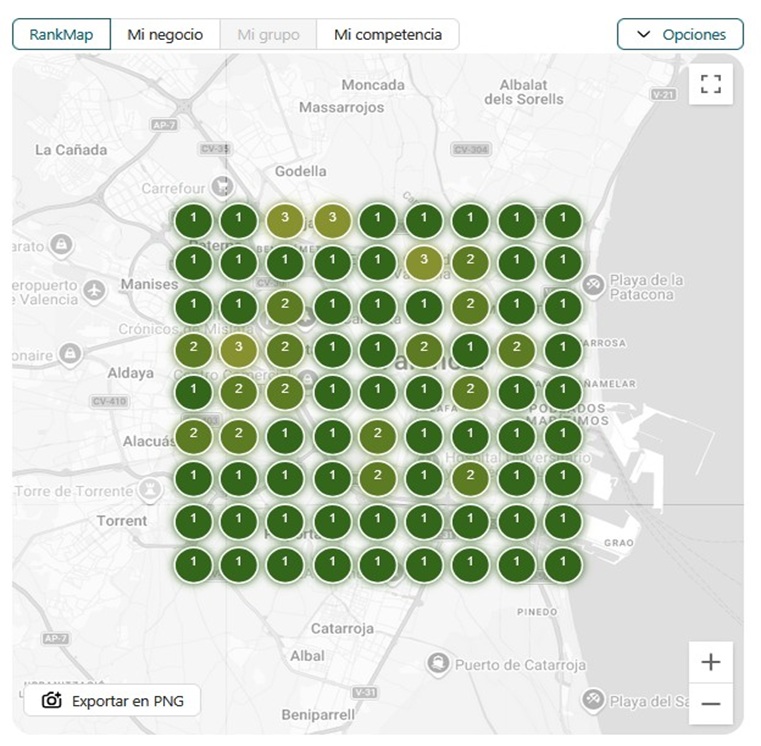761x746 pixels.
Task: Click the top-left rank 1 grid marker
Action: pos(193,220)
